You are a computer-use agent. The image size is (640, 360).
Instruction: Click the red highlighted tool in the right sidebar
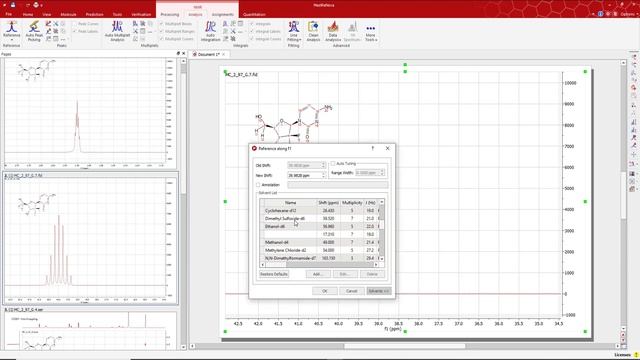click(x=633, y=87)
